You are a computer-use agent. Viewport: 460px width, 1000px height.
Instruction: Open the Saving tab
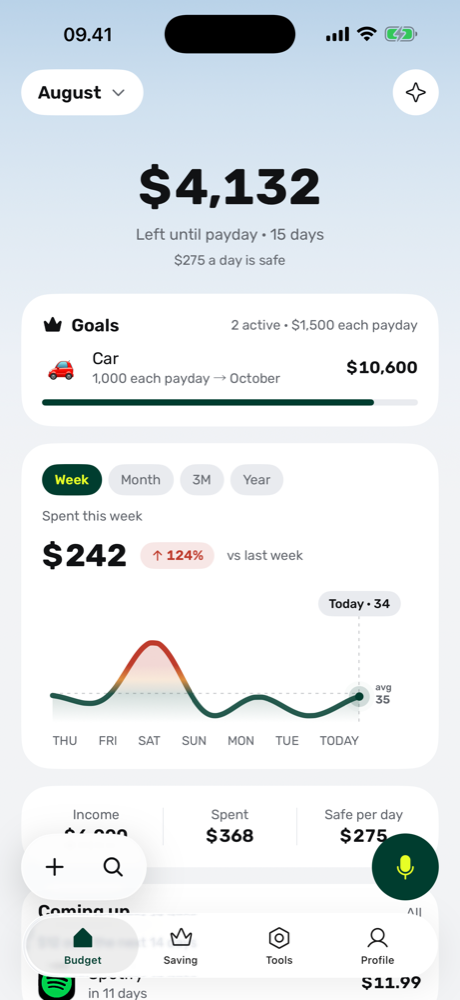click(181, 946)
